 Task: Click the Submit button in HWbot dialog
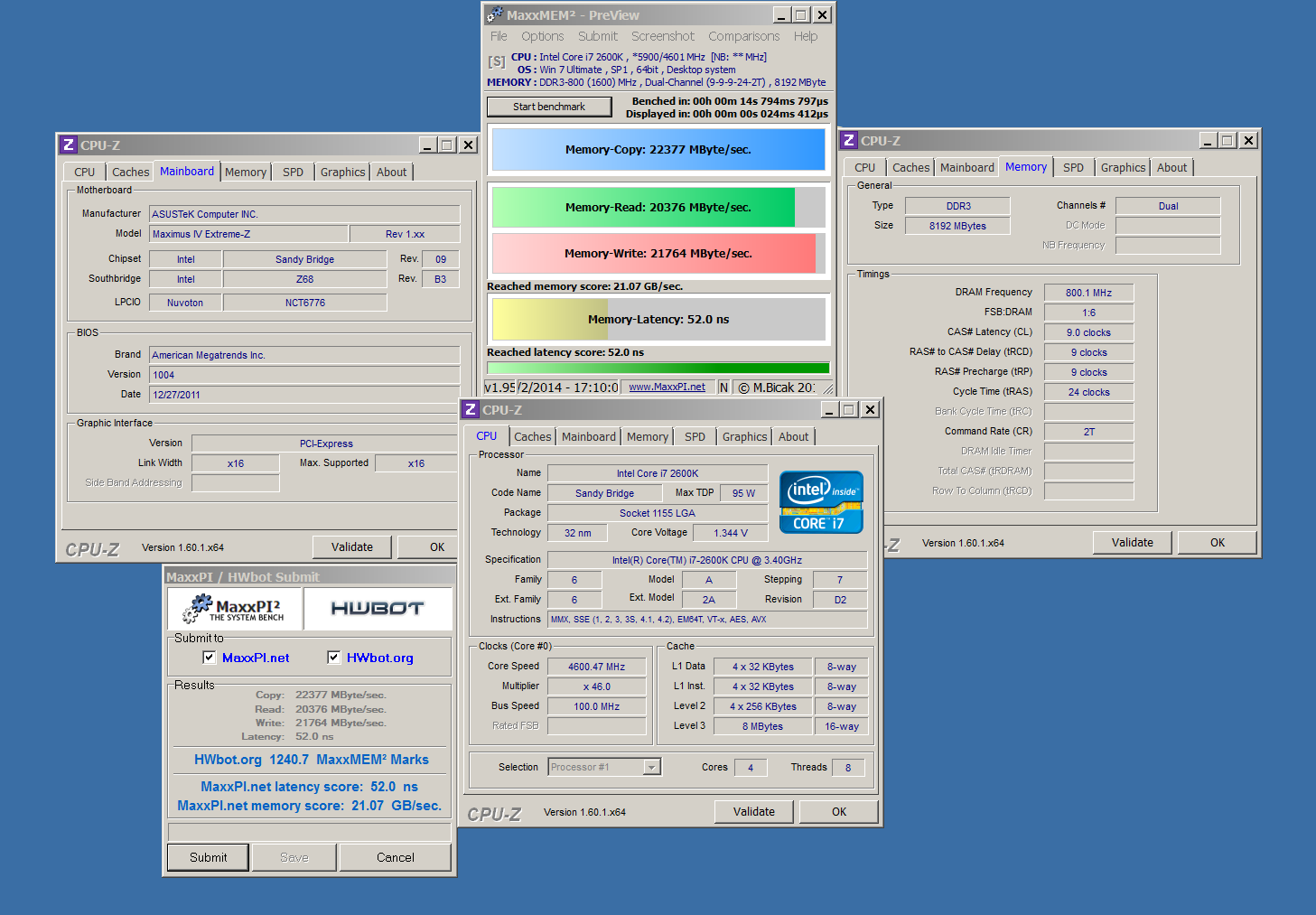click(209, 857)
